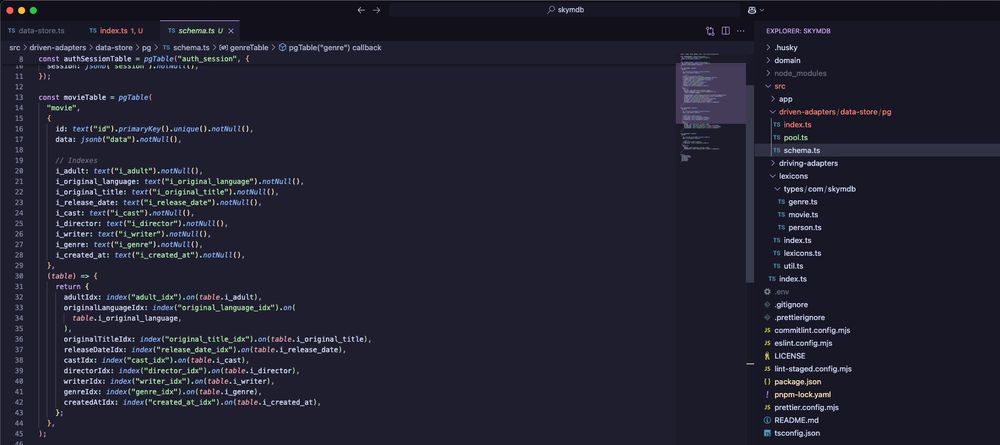Click the icon beside tsconfig.json
This screenshot has height=445, width=1000.
[x=767, y=433]
